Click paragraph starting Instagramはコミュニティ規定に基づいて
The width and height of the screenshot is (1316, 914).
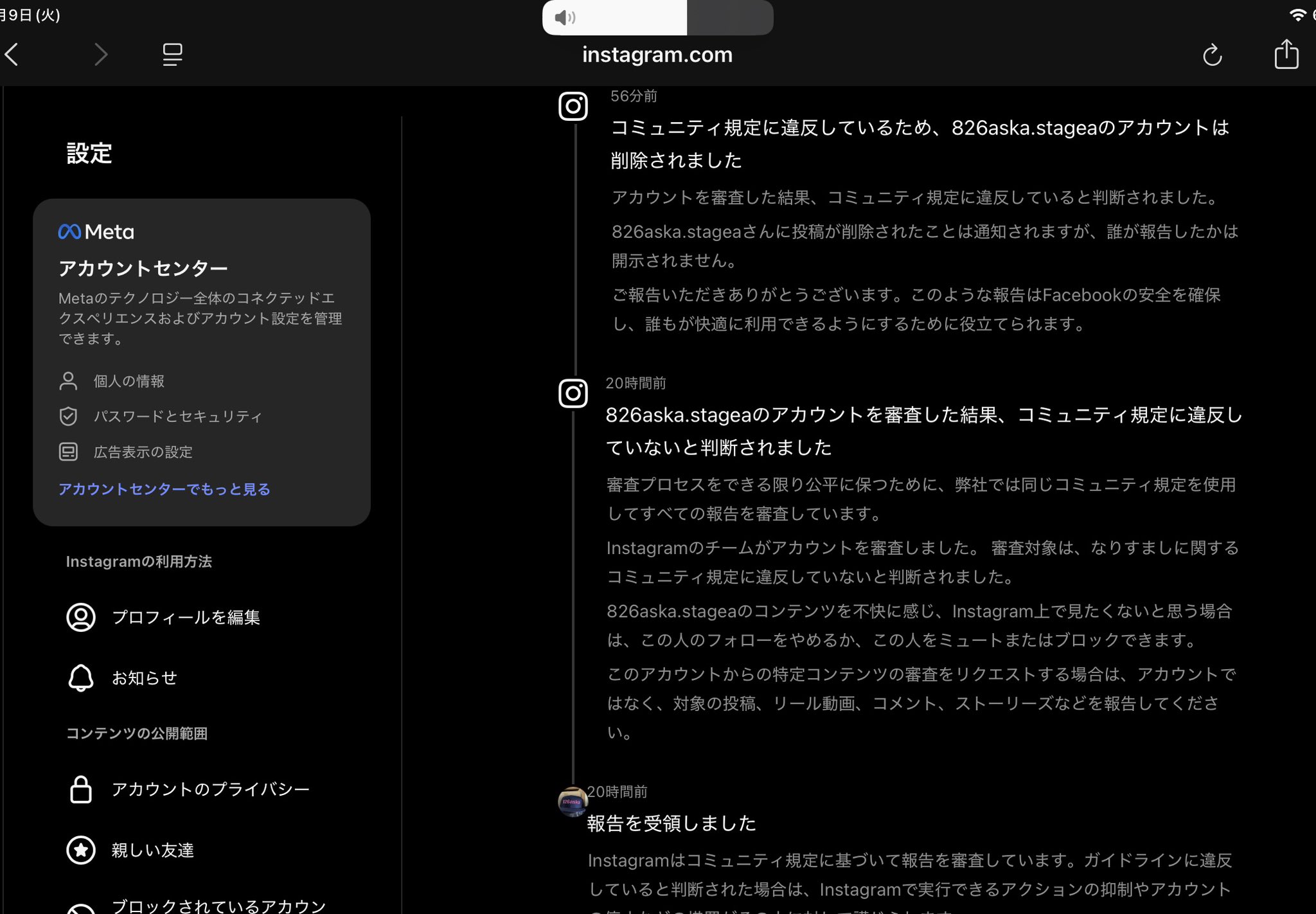tap(911, 883)
